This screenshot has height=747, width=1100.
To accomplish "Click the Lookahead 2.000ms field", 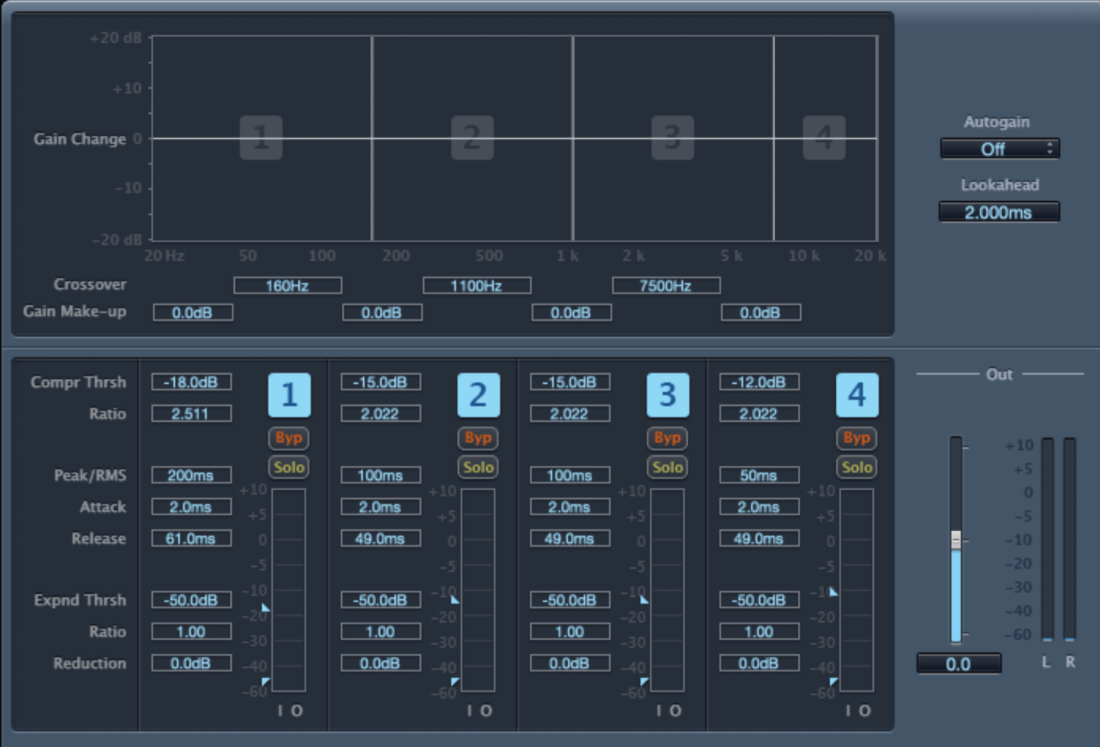I will 1000,212.
